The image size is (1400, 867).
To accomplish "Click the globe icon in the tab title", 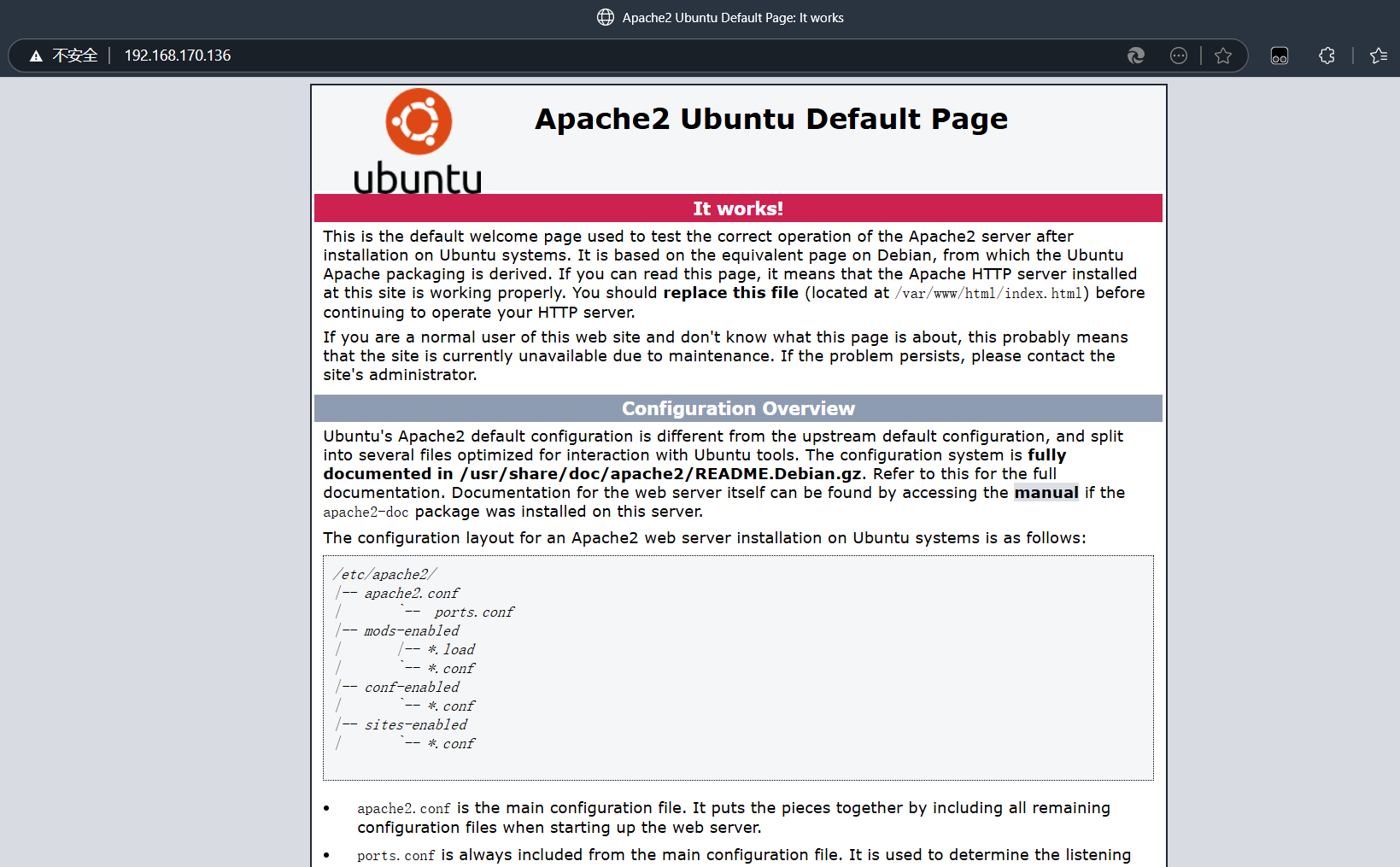I will point(606,17).
